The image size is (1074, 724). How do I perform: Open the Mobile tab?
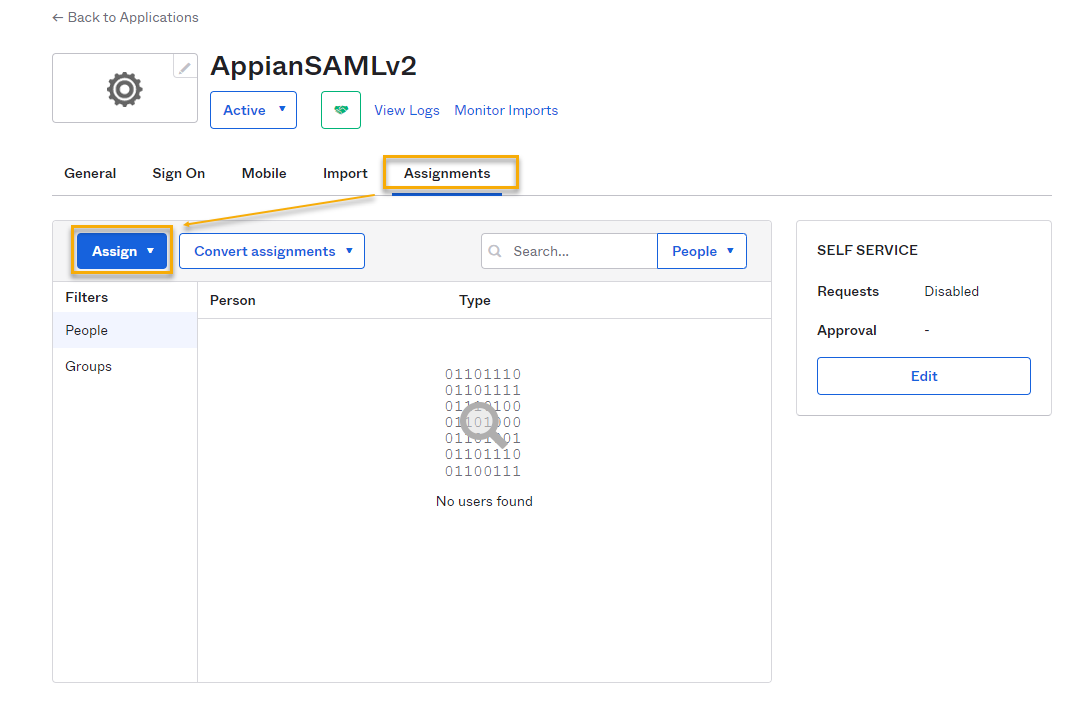tap(264, 173)
